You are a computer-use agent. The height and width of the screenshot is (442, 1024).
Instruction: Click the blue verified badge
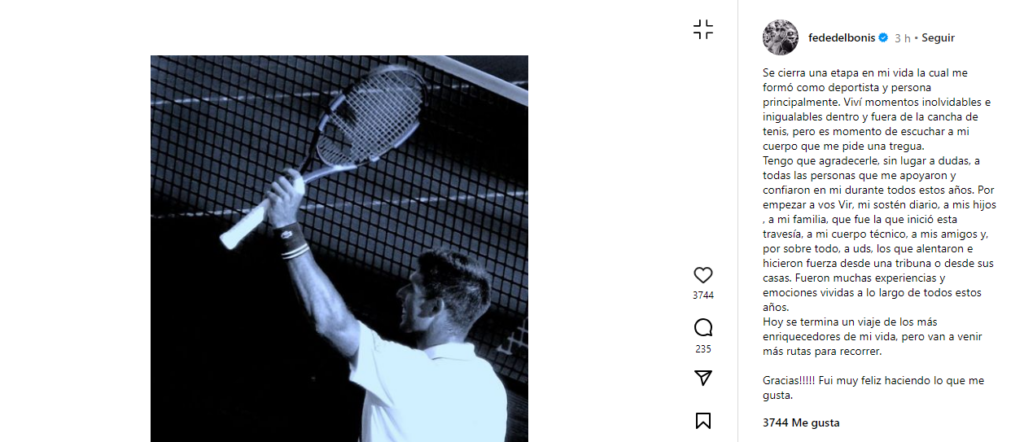[x=883, y=38]
